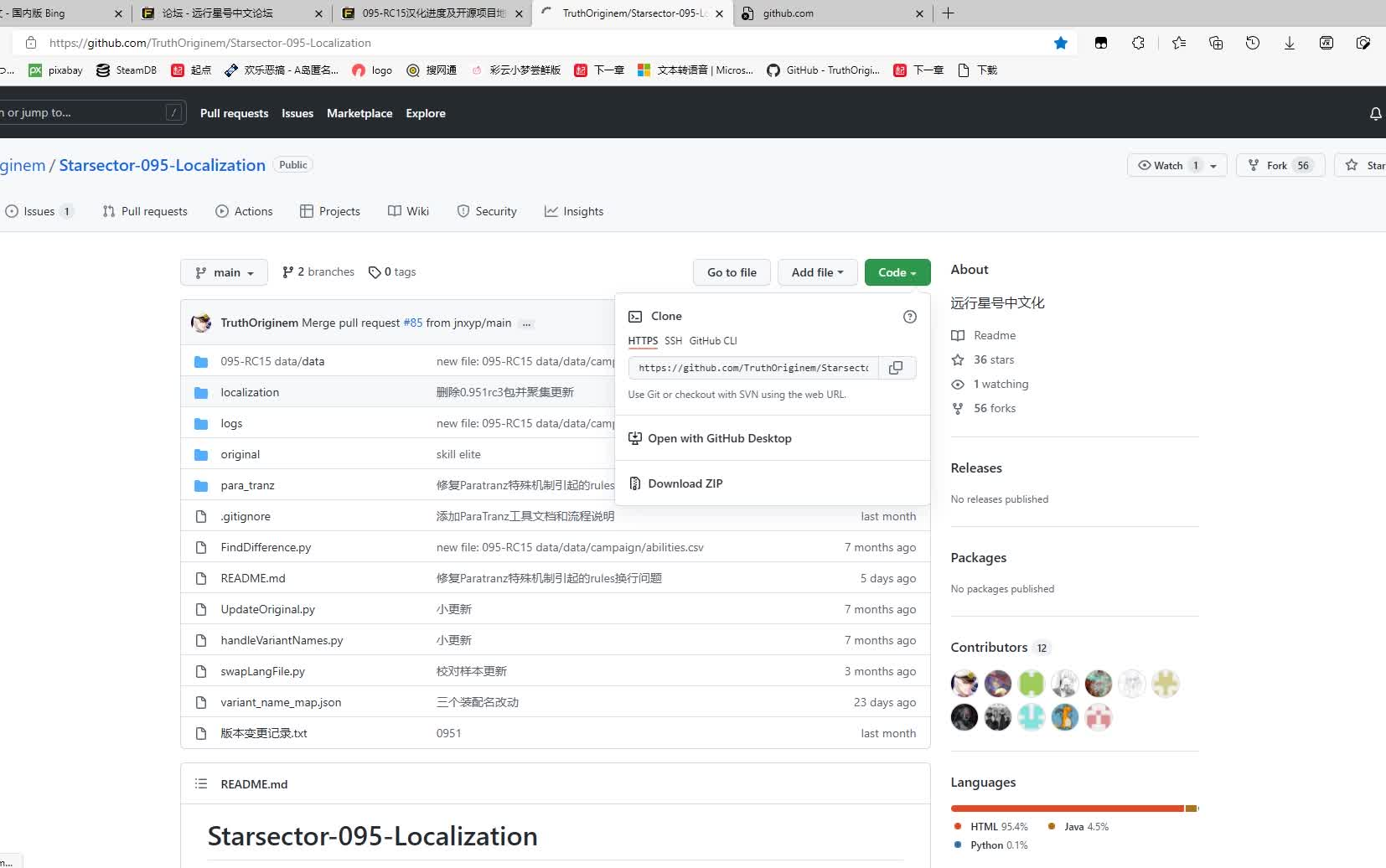Open Python 0.1% language entry

(x=991, y=845)
